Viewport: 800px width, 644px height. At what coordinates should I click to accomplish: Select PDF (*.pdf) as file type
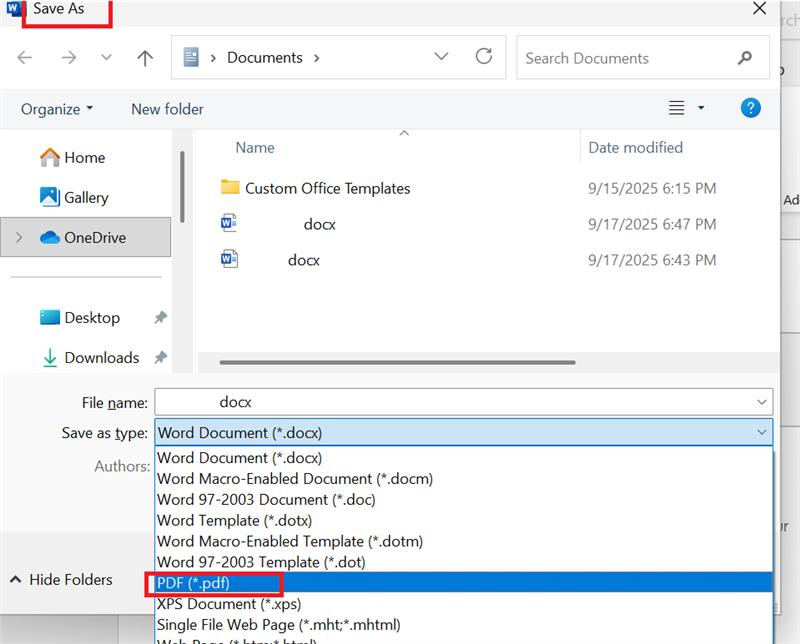464,583
